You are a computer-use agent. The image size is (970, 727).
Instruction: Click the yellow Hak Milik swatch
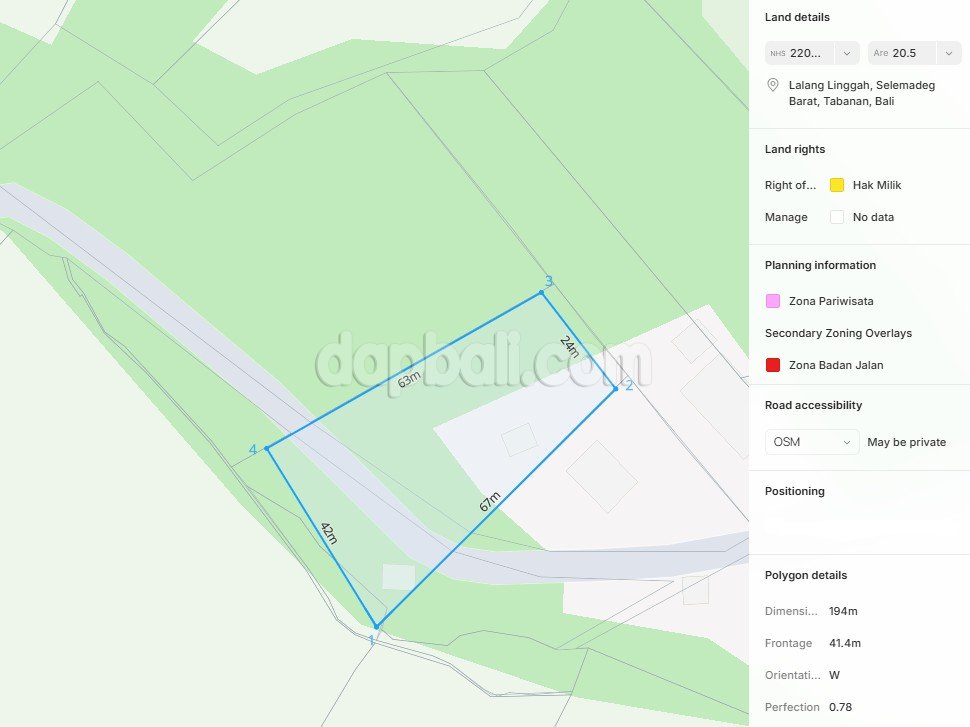tap(836, 185)
